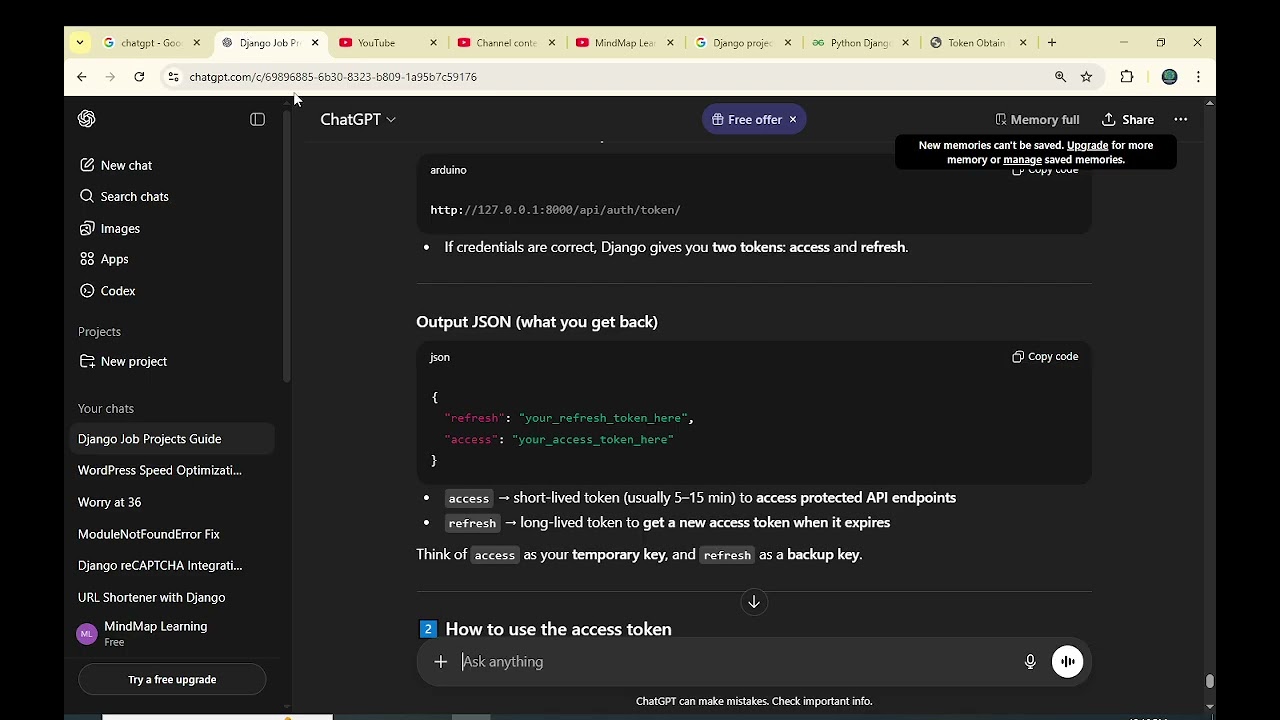Share this conversation
Image resolution: width=1280 pixels, height=720 pixels.
coord(1128,119)
